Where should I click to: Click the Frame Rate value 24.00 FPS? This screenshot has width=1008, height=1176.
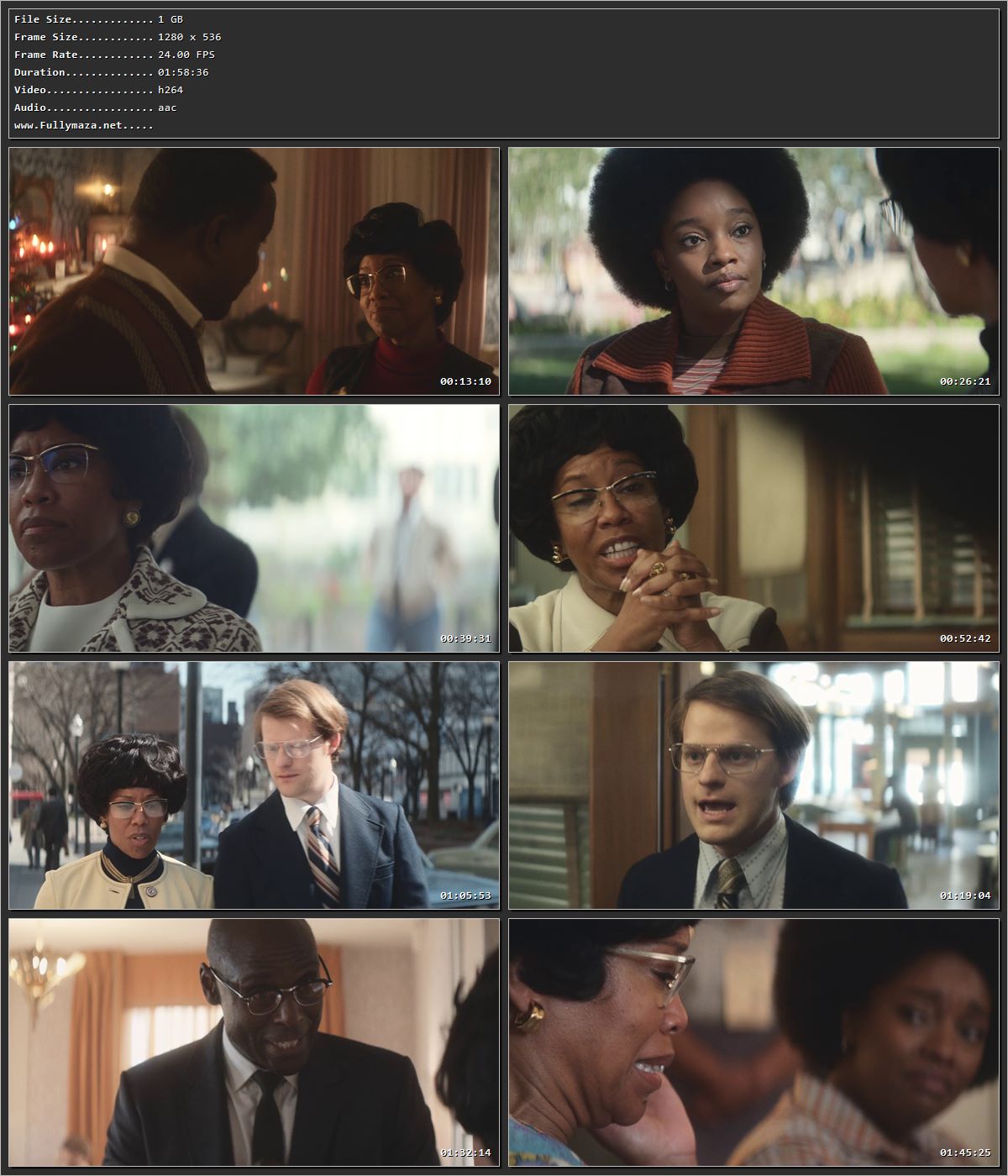[186, 55]
